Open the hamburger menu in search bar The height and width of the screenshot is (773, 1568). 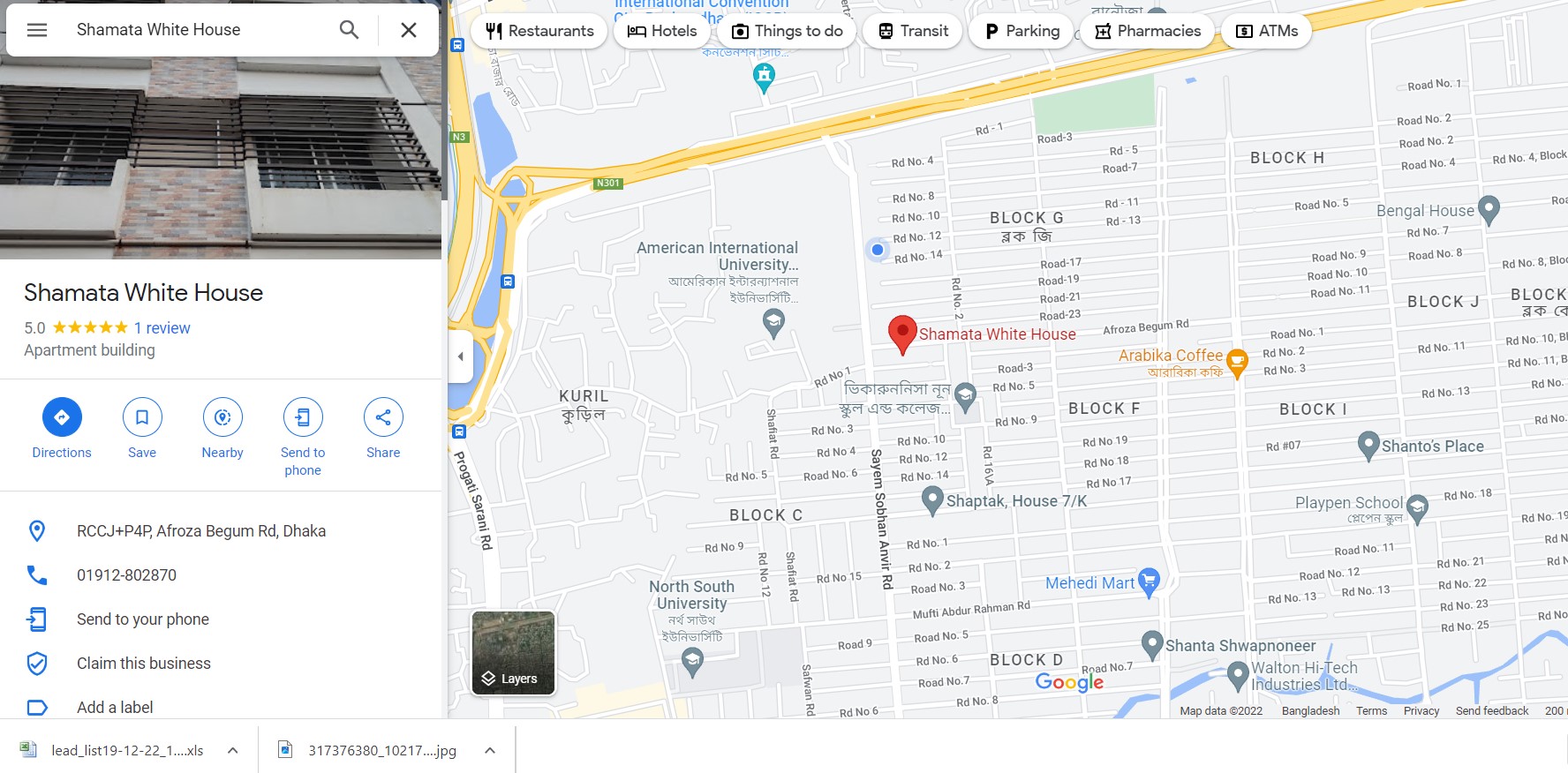[x=37, y=30]
